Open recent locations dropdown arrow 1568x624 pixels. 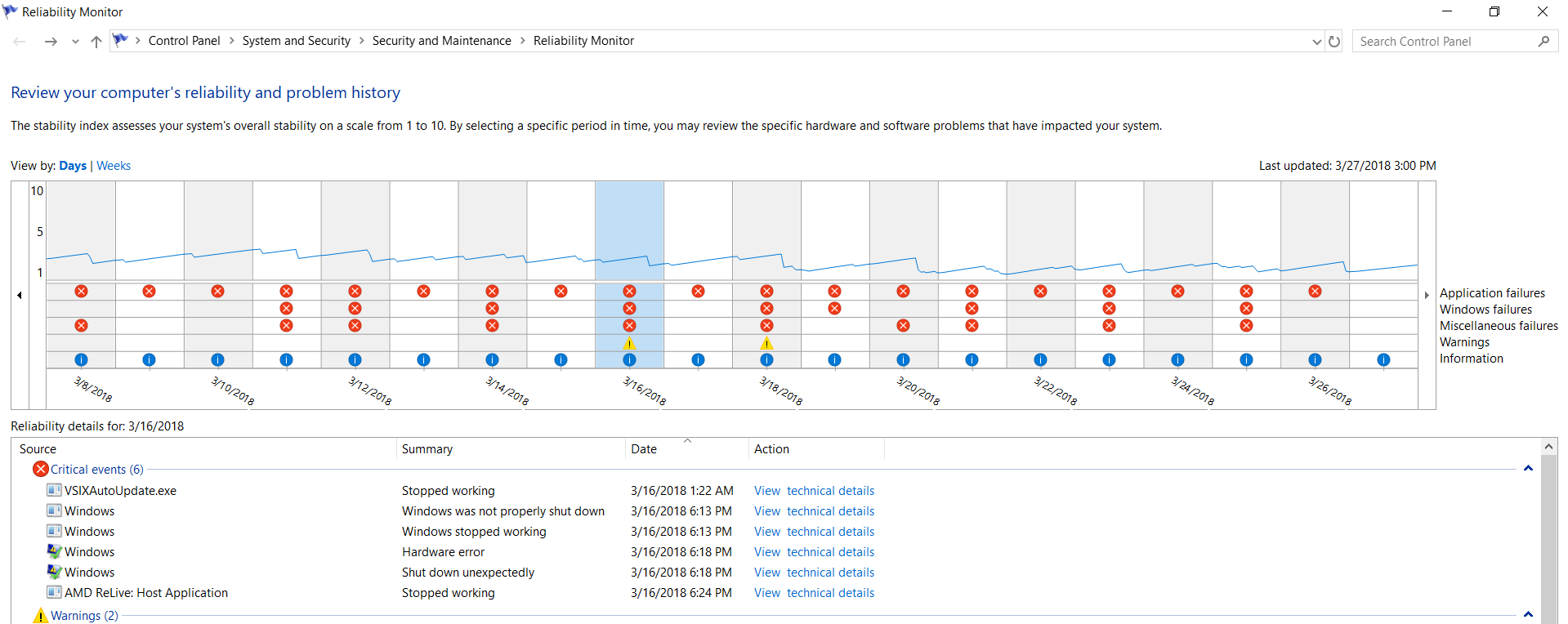click(75, 42)
